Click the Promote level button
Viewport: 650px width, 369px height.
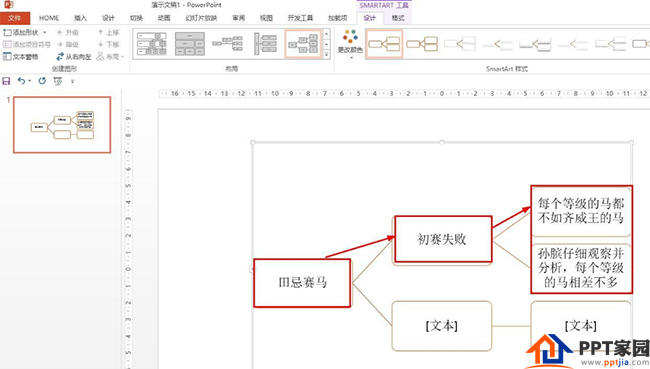point(68,32)
